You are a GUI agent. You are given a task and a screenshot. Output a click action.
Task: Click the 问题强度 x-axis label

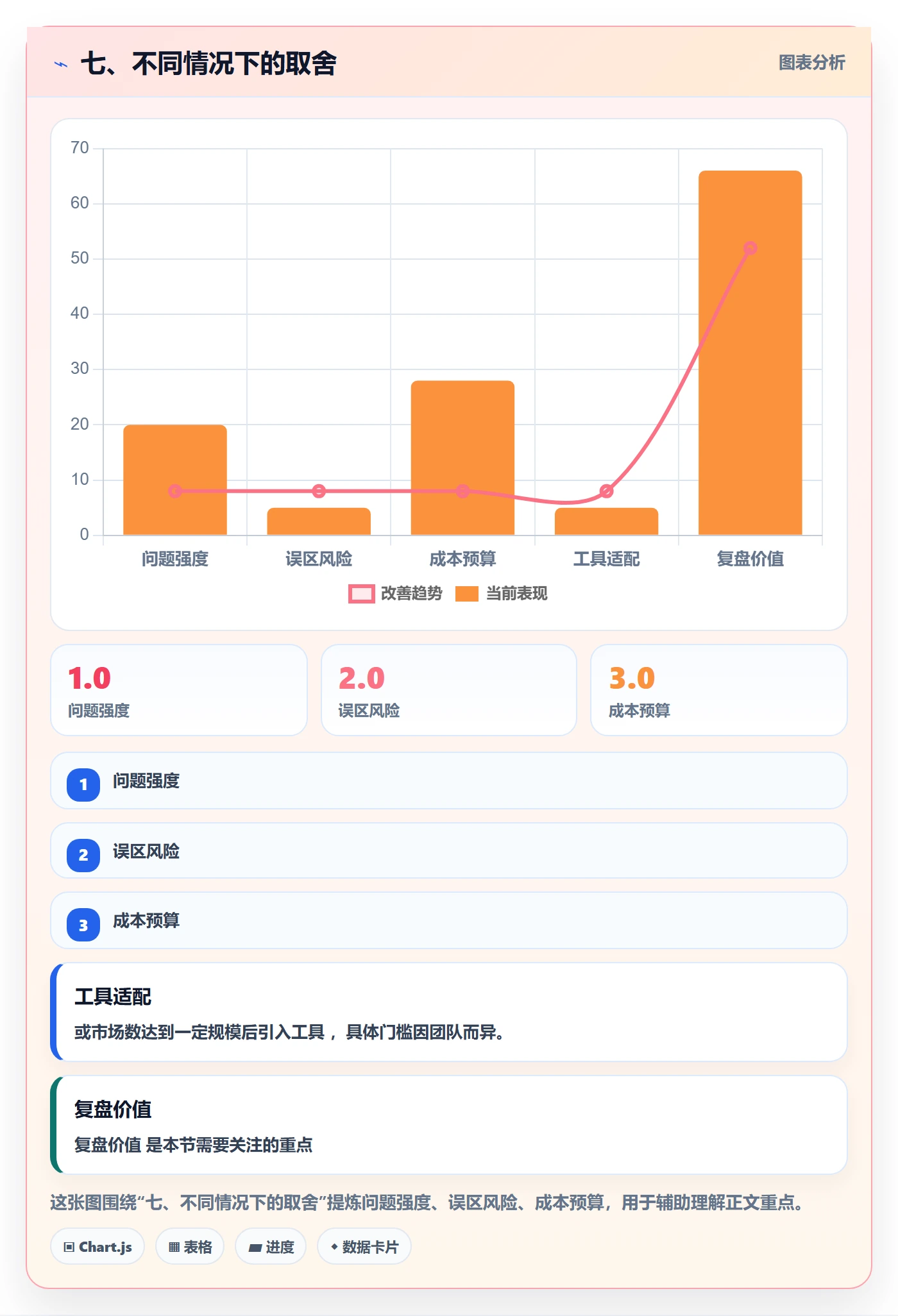tap(175, 559)
